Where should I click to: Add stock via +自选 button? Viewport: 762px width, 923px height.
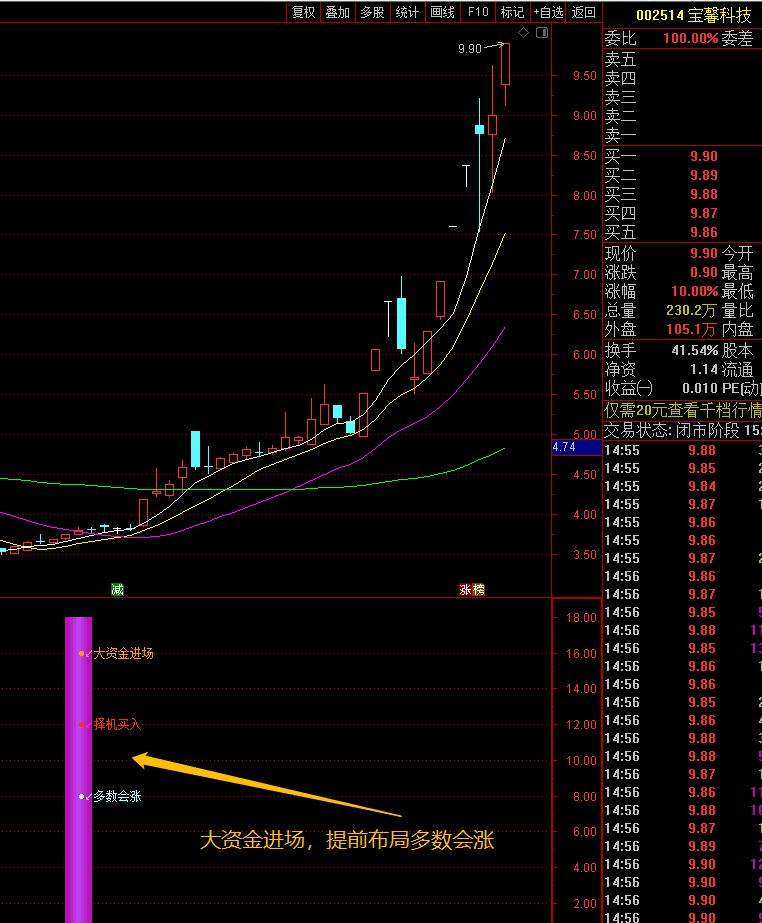548,12
